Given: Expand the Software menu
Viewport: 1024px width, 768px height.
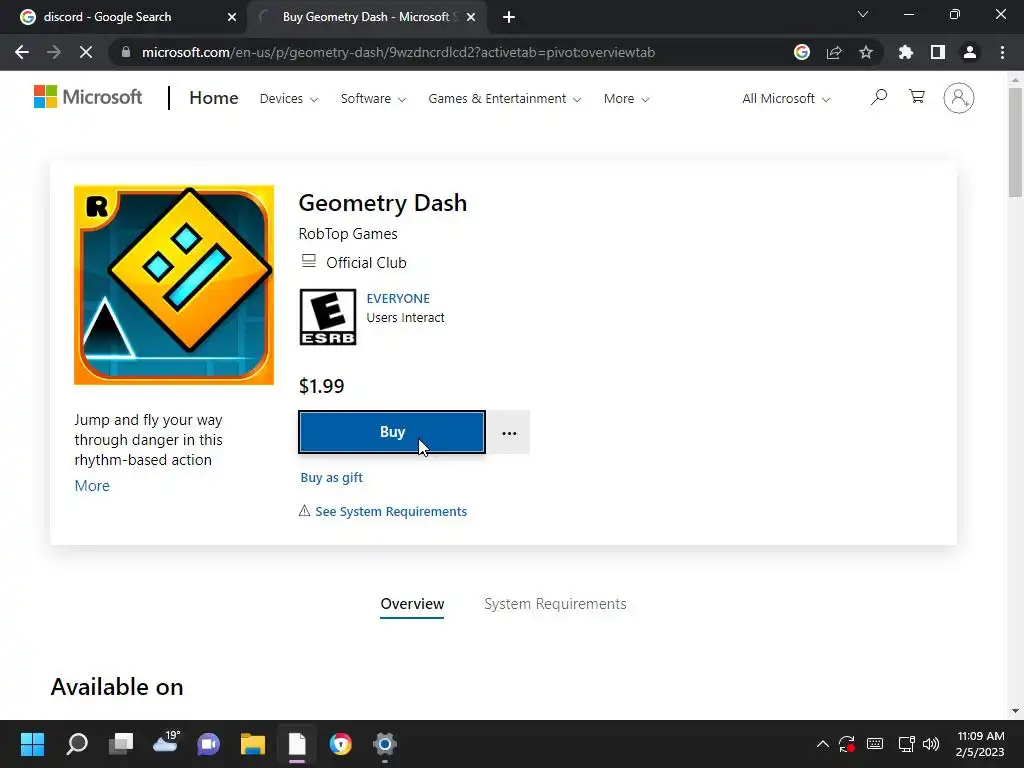Looking at the screenshot, I should pos(373,99).
